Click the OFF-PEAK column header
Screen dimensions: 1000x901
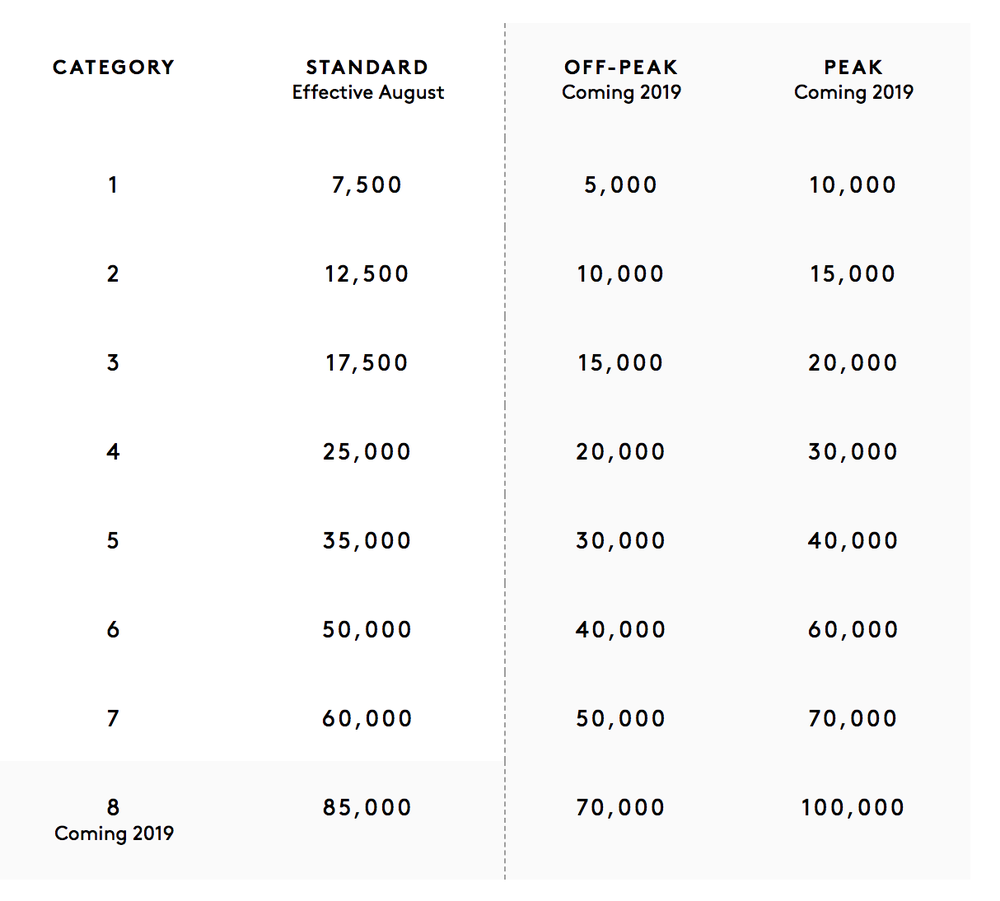pos(621,68)
